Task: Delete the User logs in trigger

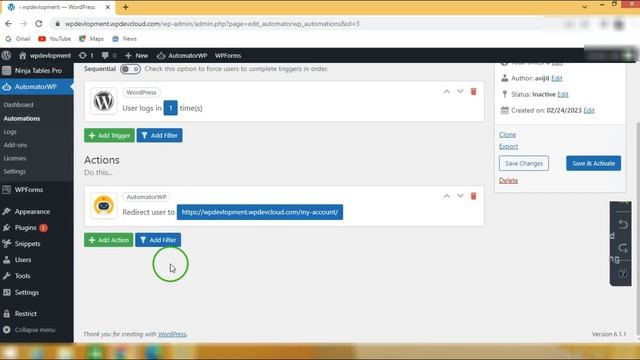Action: click(473, 91)
